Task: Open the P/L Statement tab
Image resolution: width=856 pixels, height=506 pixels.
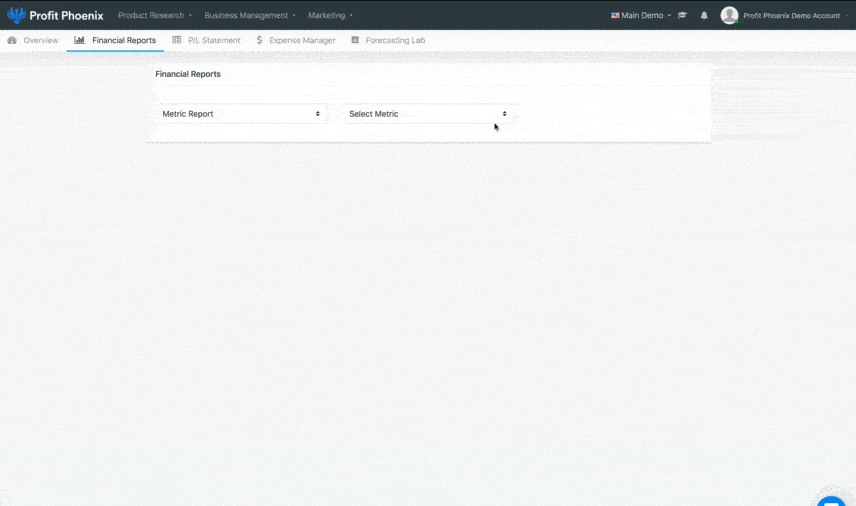Action: 214,40
